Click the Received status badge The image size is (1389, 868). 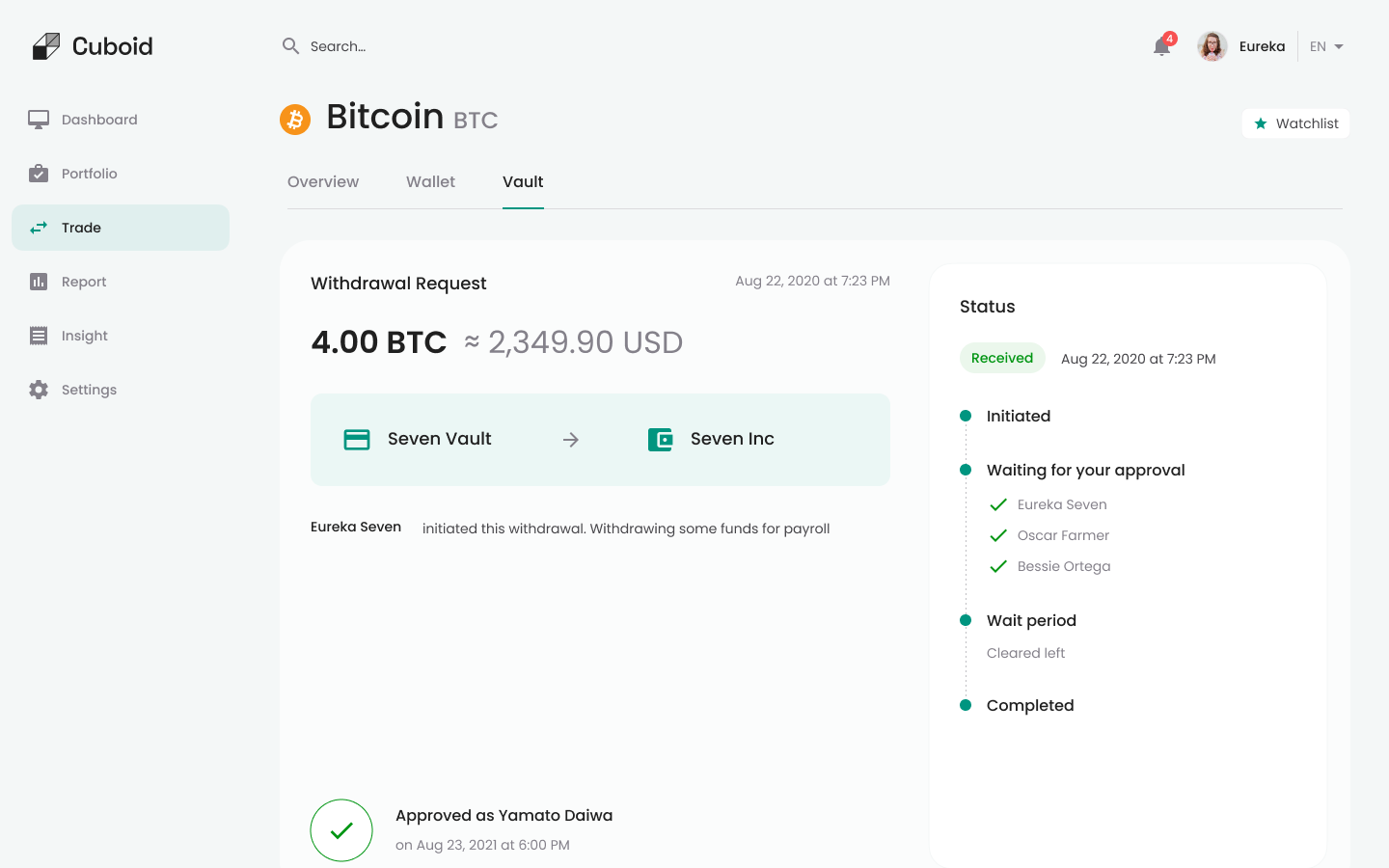click(x=1002, y=358)
